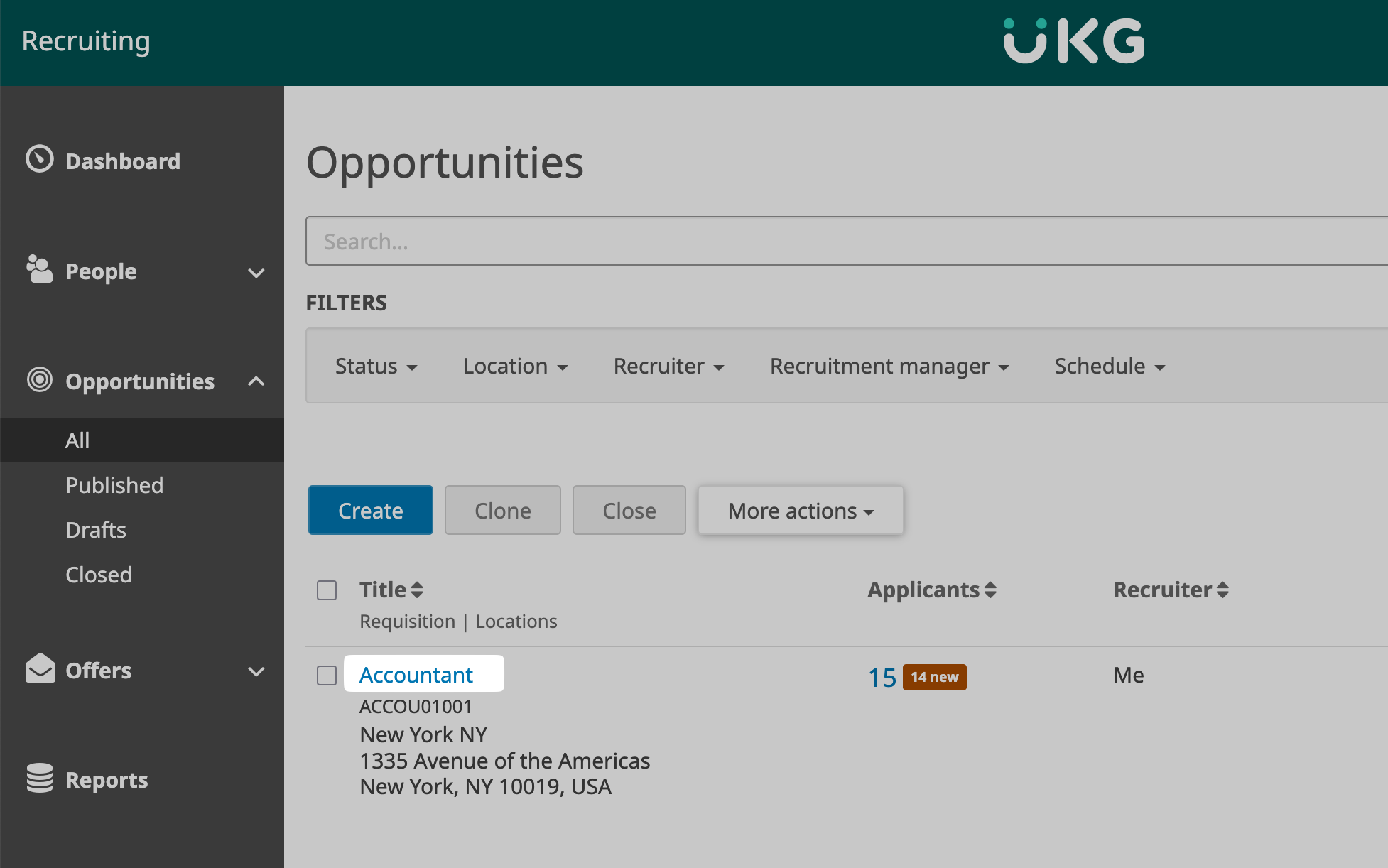
Task: Click the UKG logo
Action: (x=1073, y=41)
